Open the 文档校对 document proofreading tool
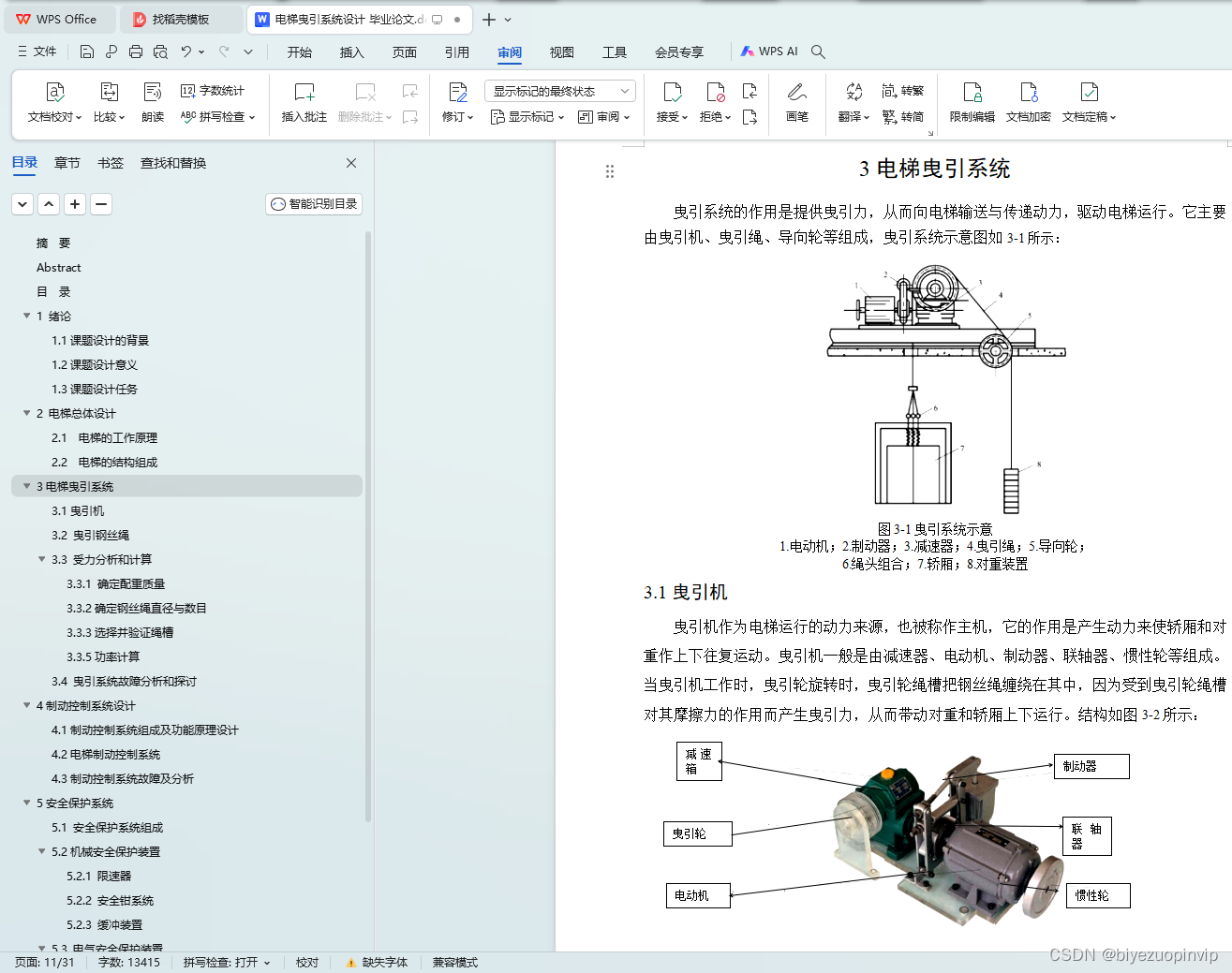 [54, 103]
